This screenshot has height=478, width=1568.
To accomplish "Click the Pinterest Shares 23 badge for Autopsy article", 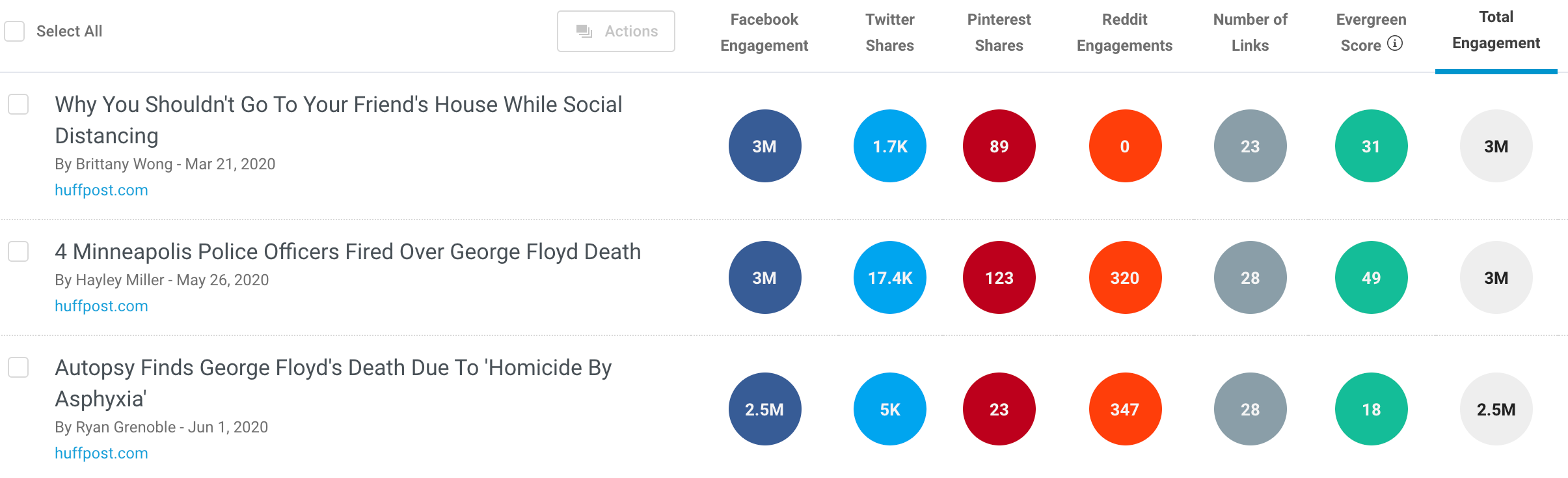I will [999, 409].
